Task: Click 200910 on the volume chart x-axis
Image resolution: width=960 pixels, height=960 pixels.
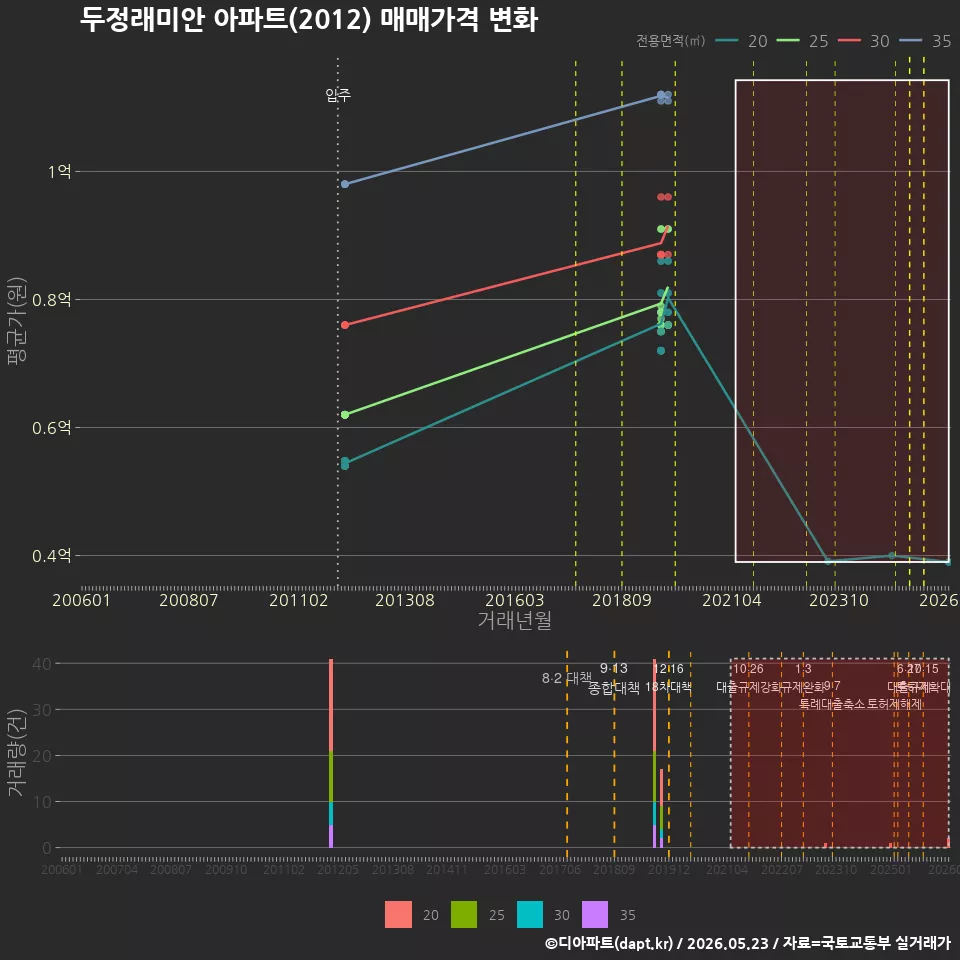Action: point(226,869)
